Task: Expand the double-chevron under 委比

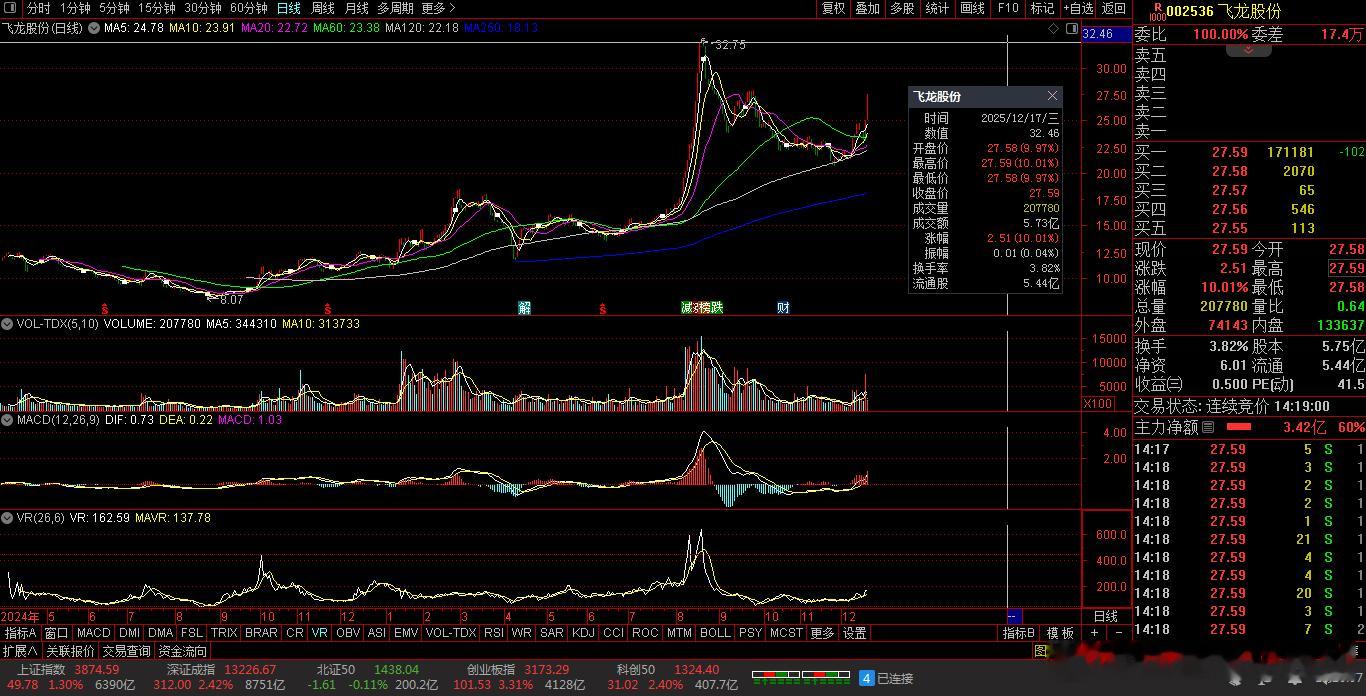Action: (x=1248, y=49)
